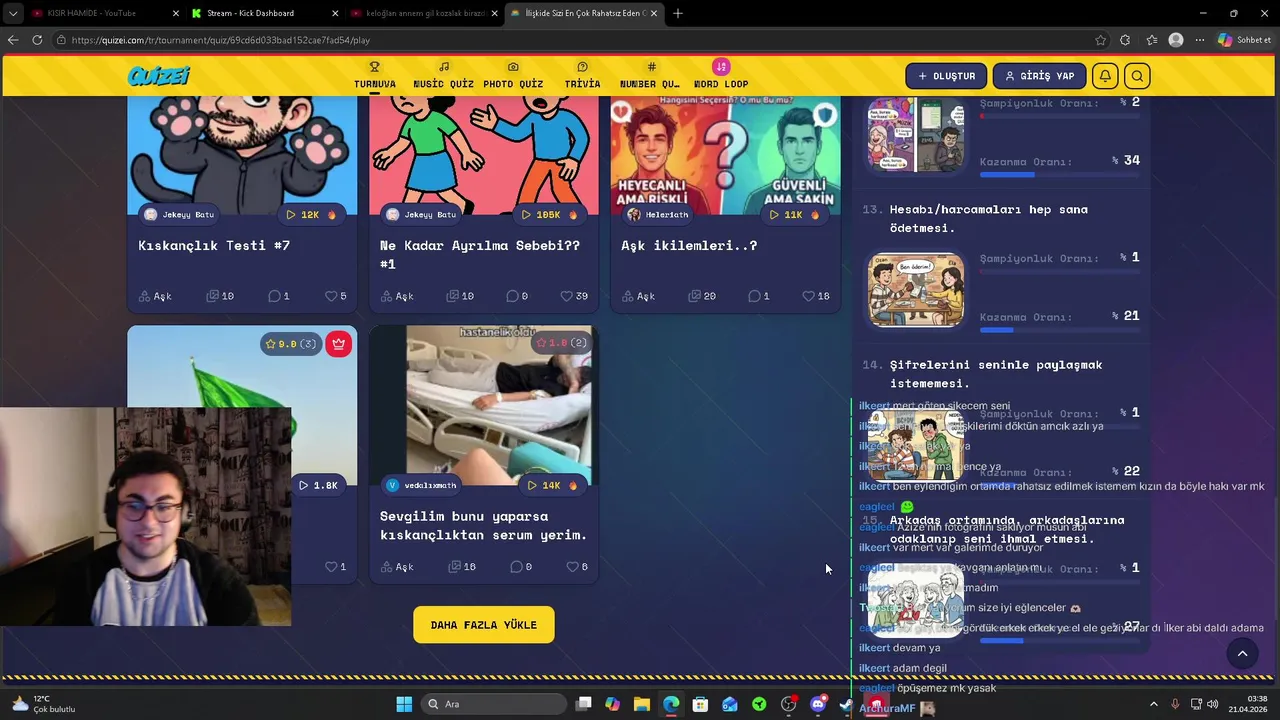Open the weather widget 12°C
The image size is (1280, 720).
coord(42,704)
